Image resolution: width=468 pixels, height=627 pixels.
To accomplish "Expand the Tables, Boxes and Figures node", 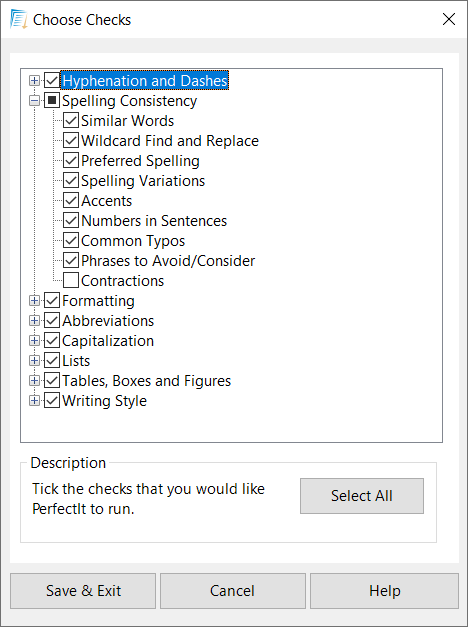I will pyautogui.click(x=34, y=381).
